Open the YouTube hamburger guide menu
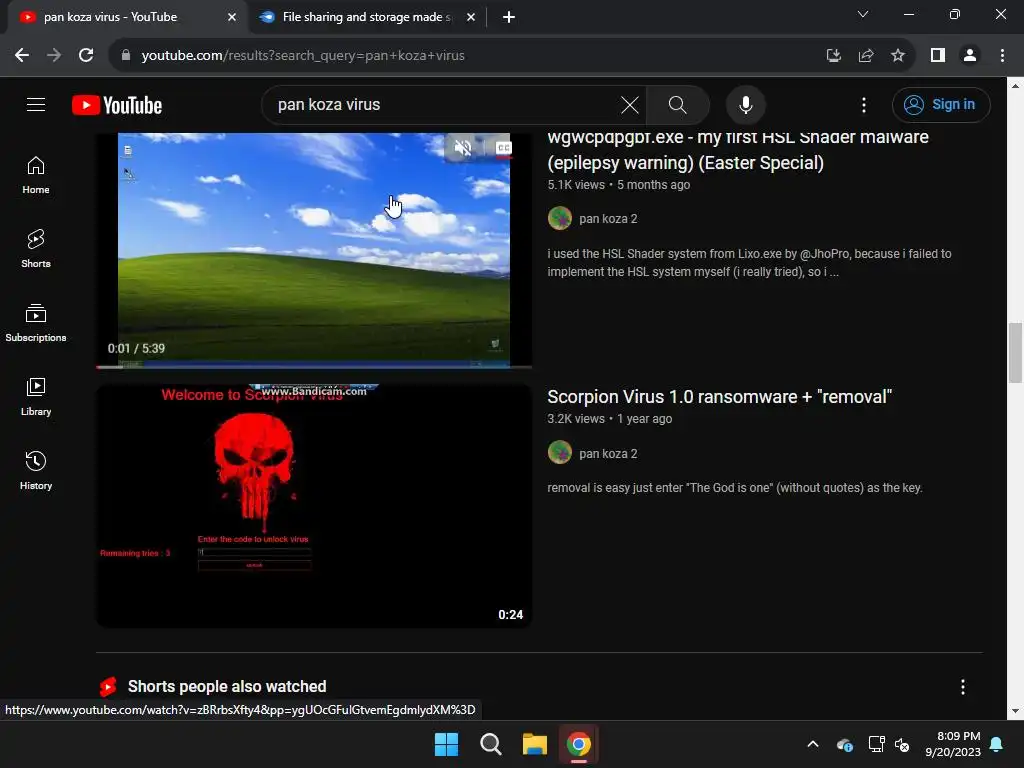 [36, 104]
